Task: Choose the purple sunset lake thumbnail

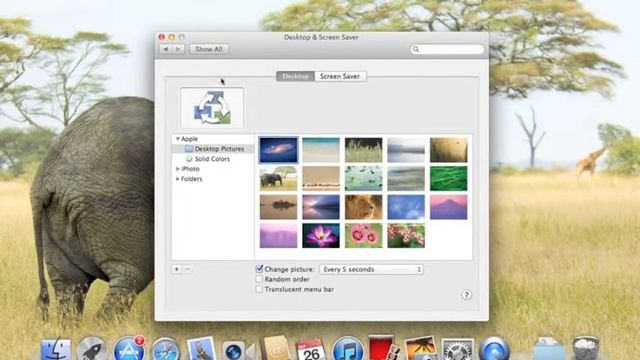Action: coord(321,207)
